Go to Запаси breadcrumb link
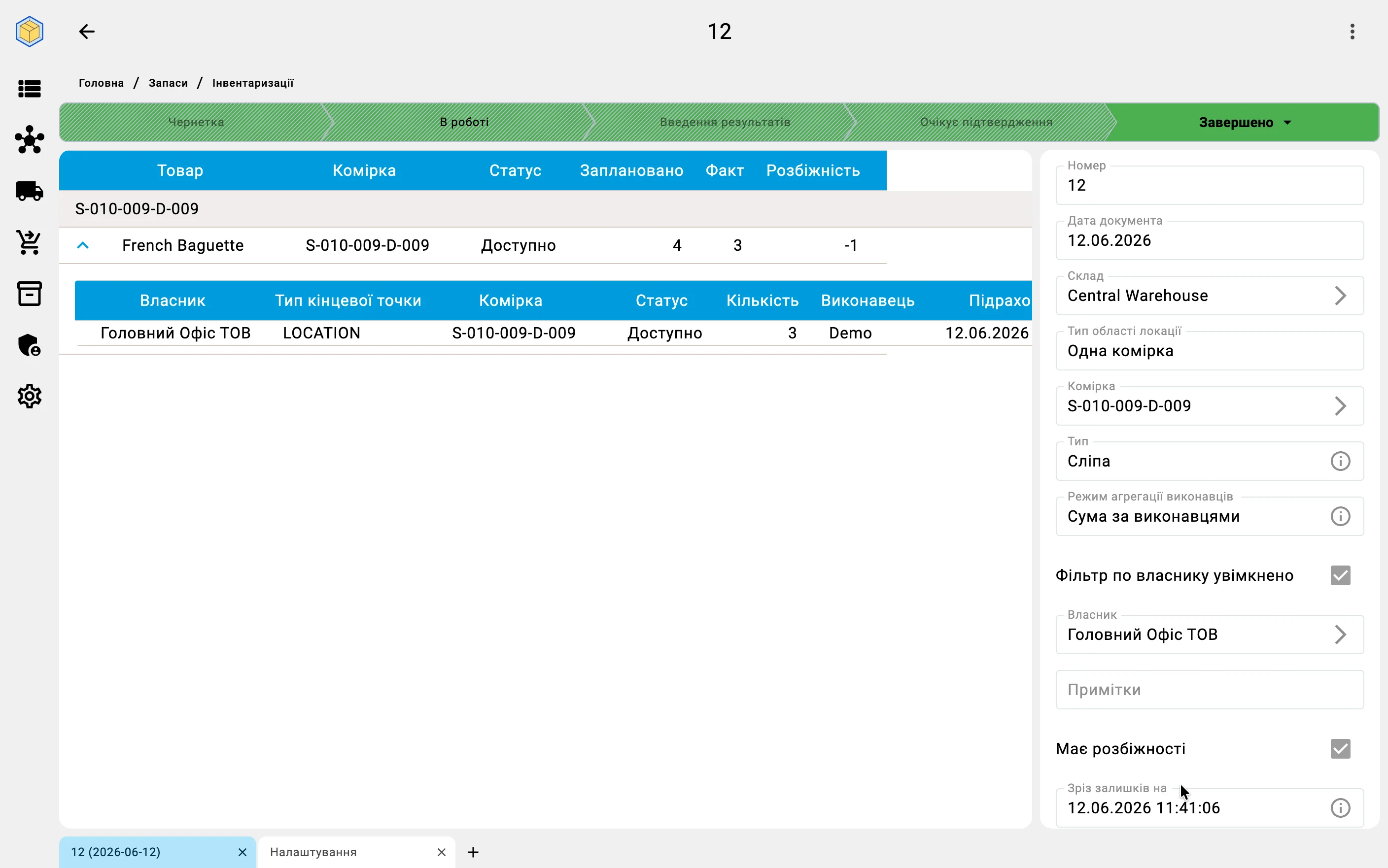 pos(168,83)
